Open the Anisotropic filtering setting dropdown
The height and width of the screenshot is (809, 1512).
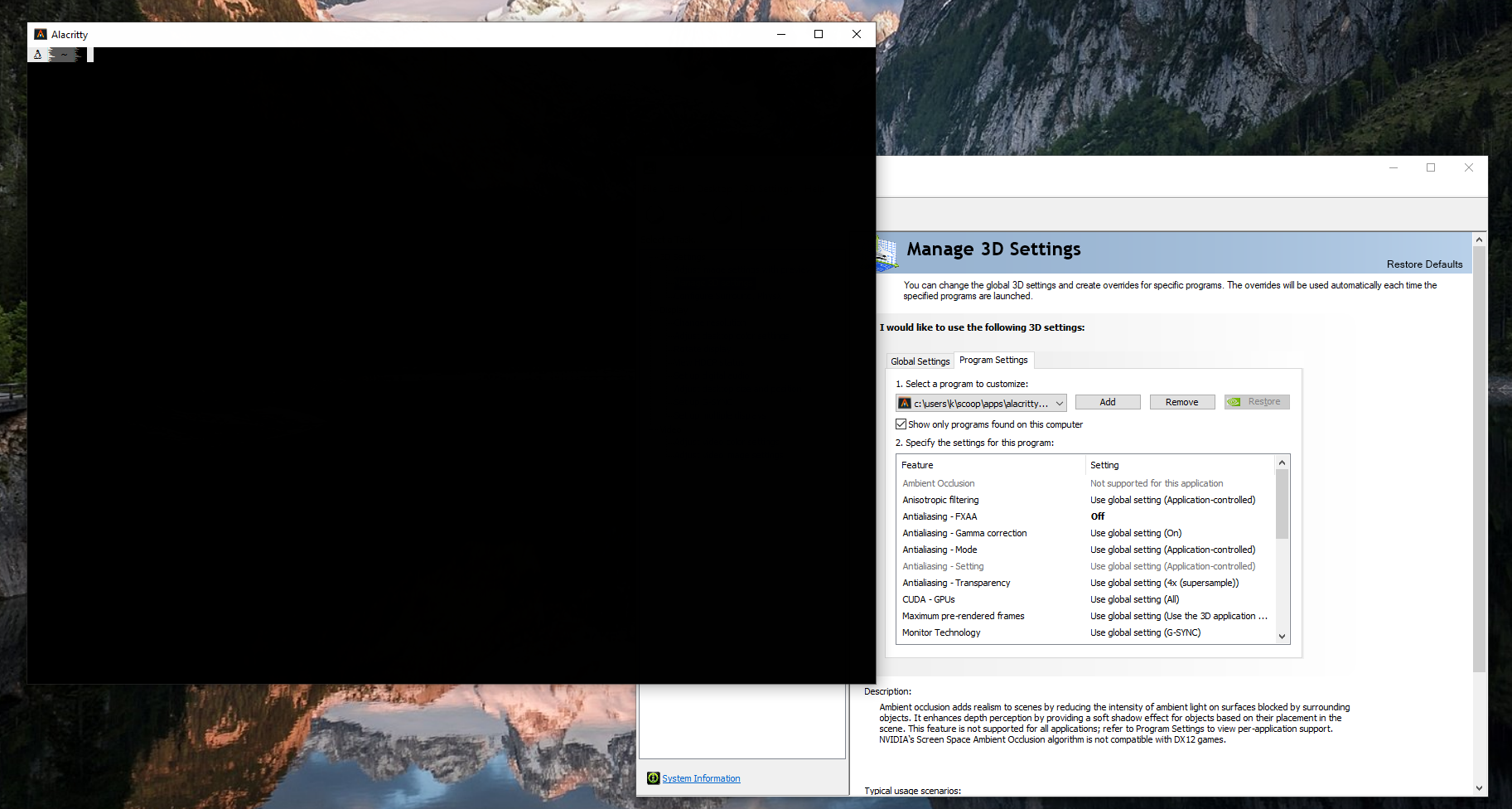(x=1172, y=500)
